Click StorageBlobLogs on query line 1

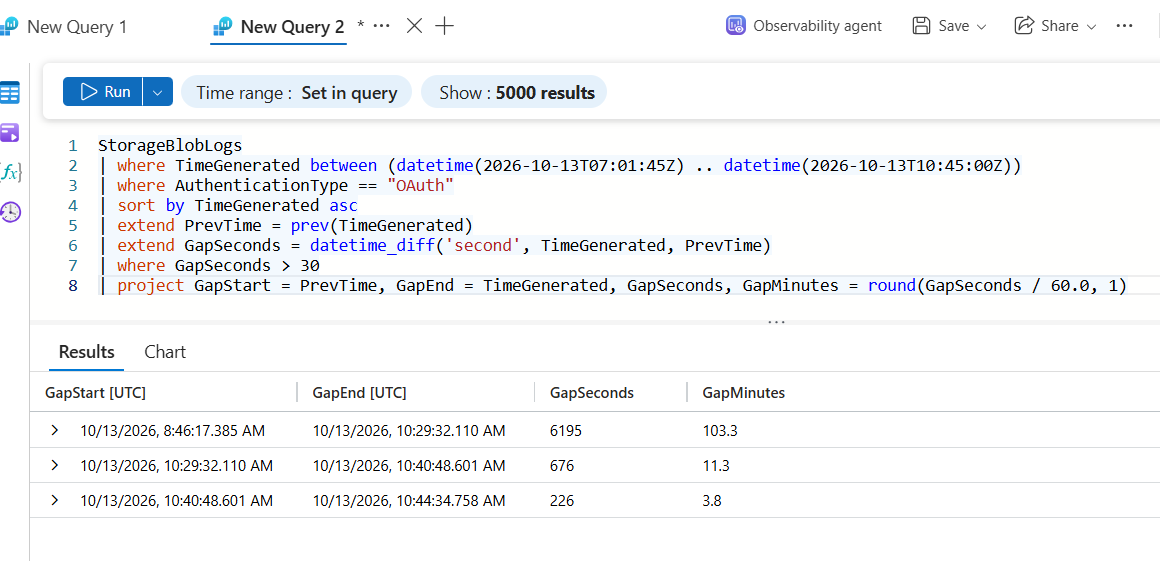[x=169, y=145]
